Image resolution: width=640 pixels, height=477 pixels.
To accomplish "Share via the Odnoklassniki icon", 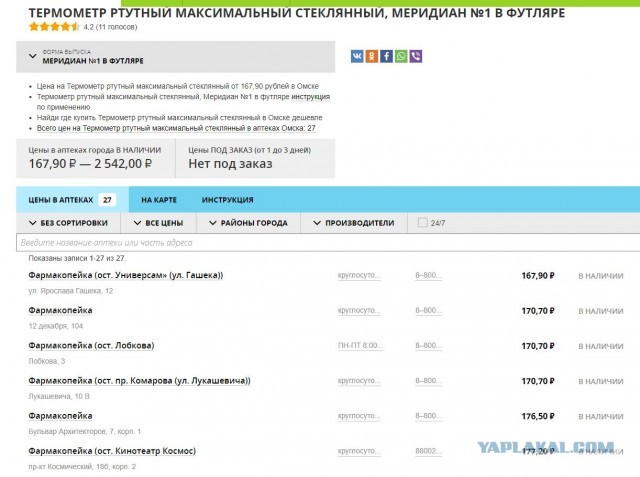I will (x=371, y=56).
